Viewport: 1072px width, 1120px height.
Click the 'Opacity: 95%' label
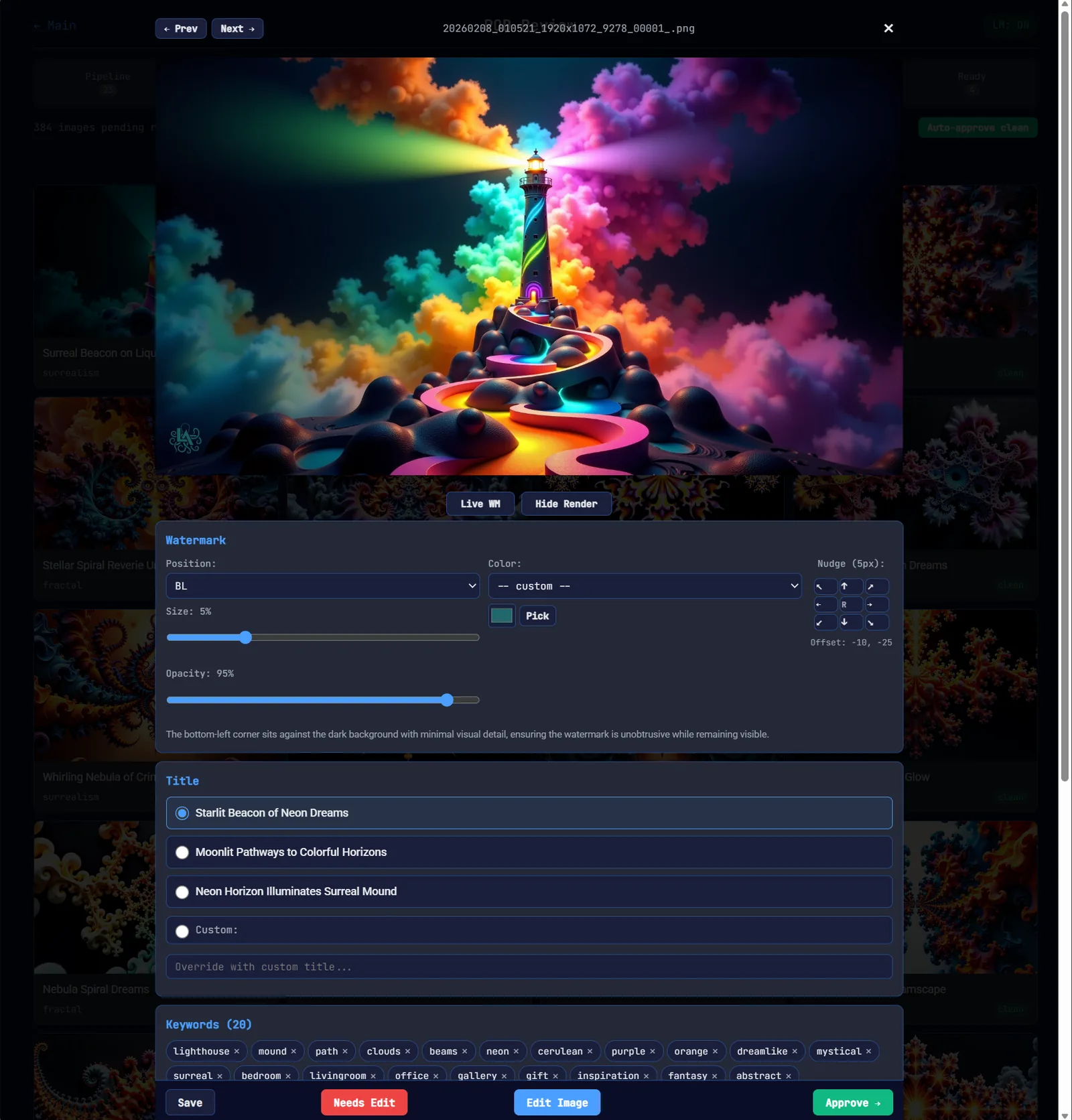click(200, 674)
